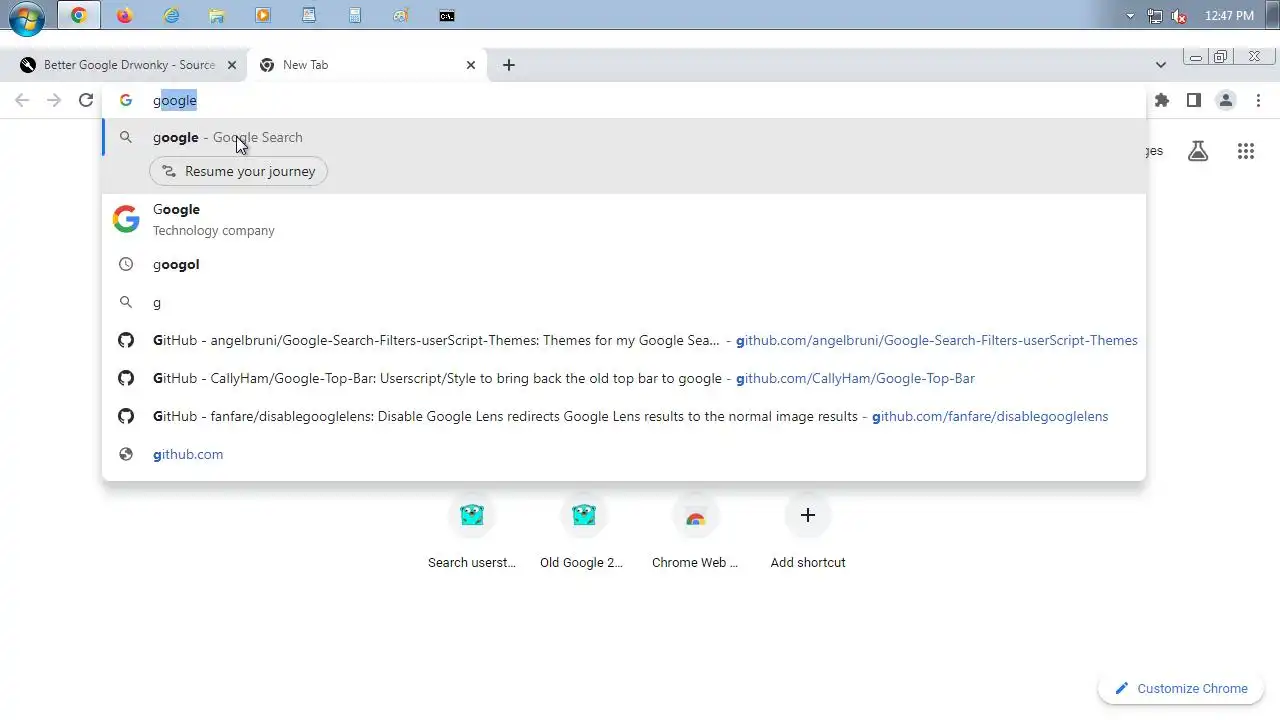Open the Windows Explorer folder icon
The height and width of the screenshot is (720, 1280).
tap(217, 15)
